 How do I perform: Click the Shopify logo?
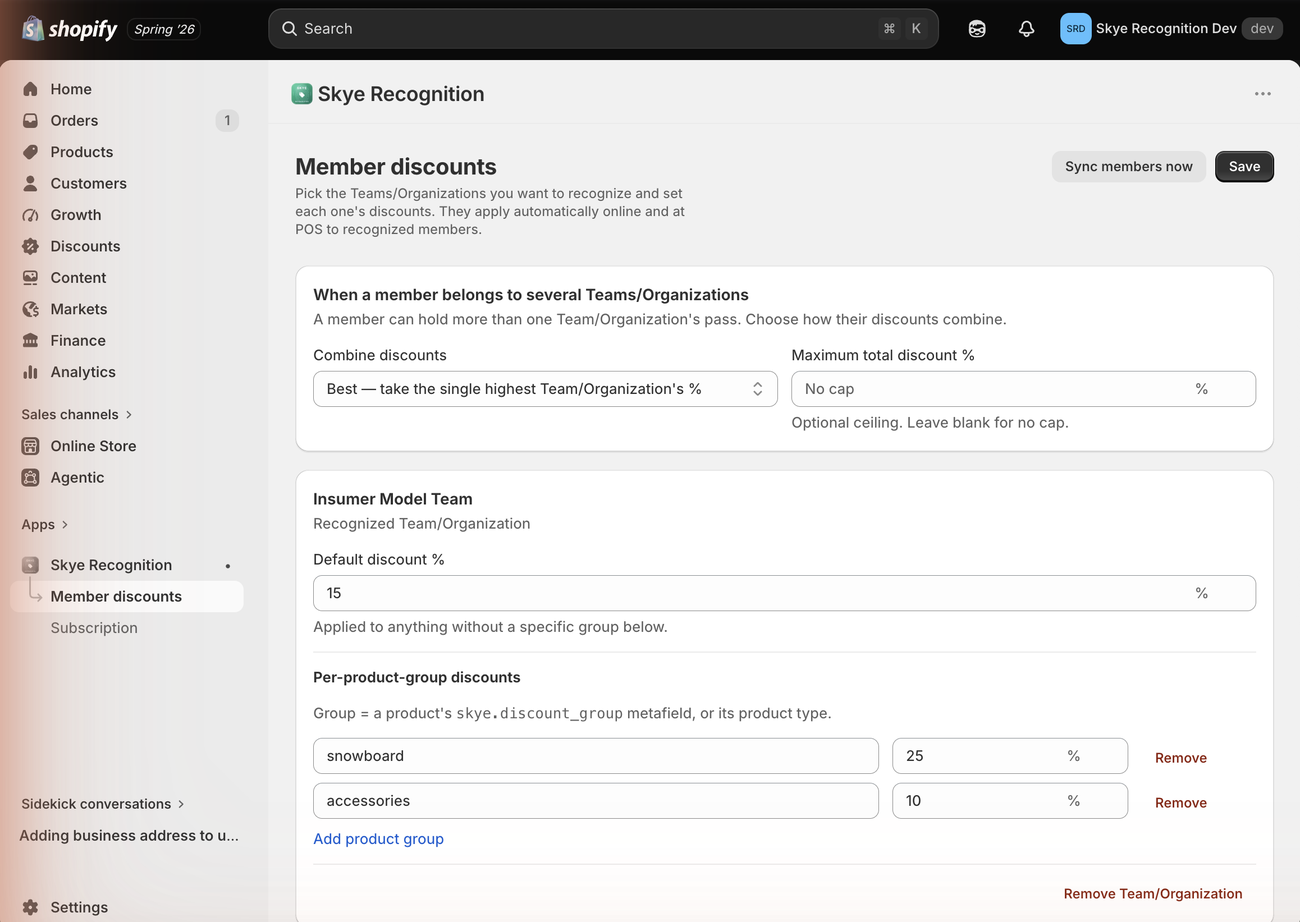click(69, 29)
